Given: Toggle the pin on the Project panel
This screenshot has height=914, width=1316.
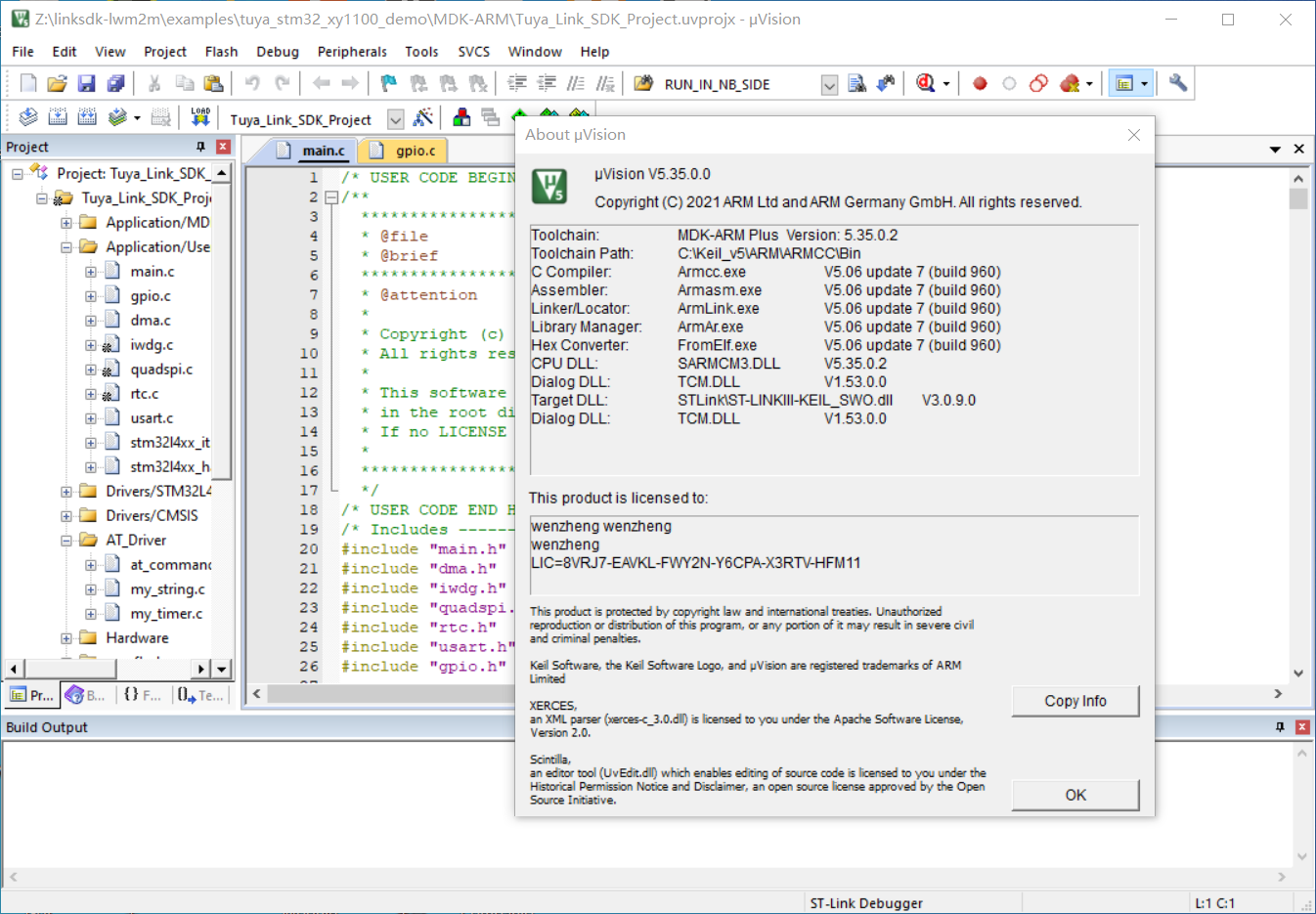Looking at the screenshot, I should 200,147.
